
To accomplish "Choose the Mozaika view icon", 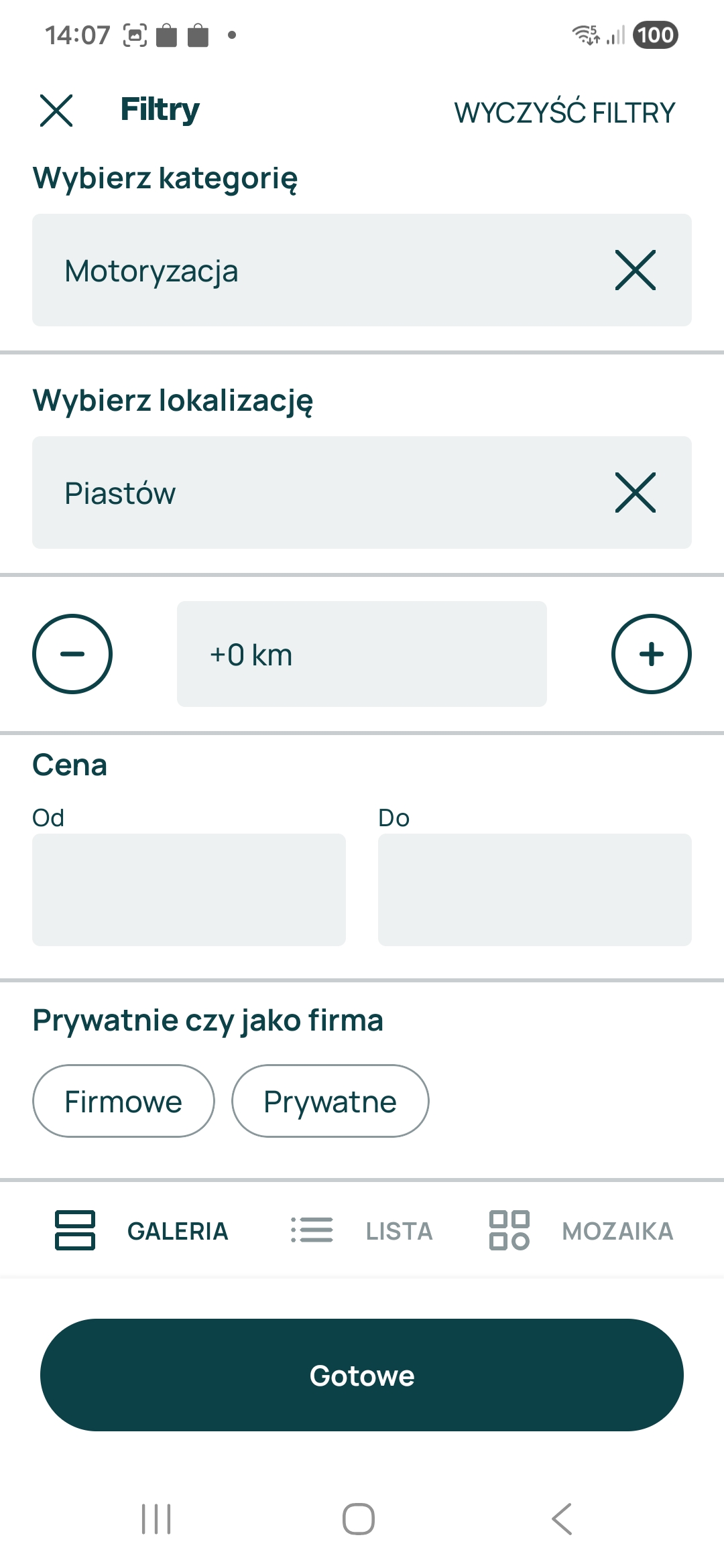I will pyautogui.click(x=509, y=1230).
